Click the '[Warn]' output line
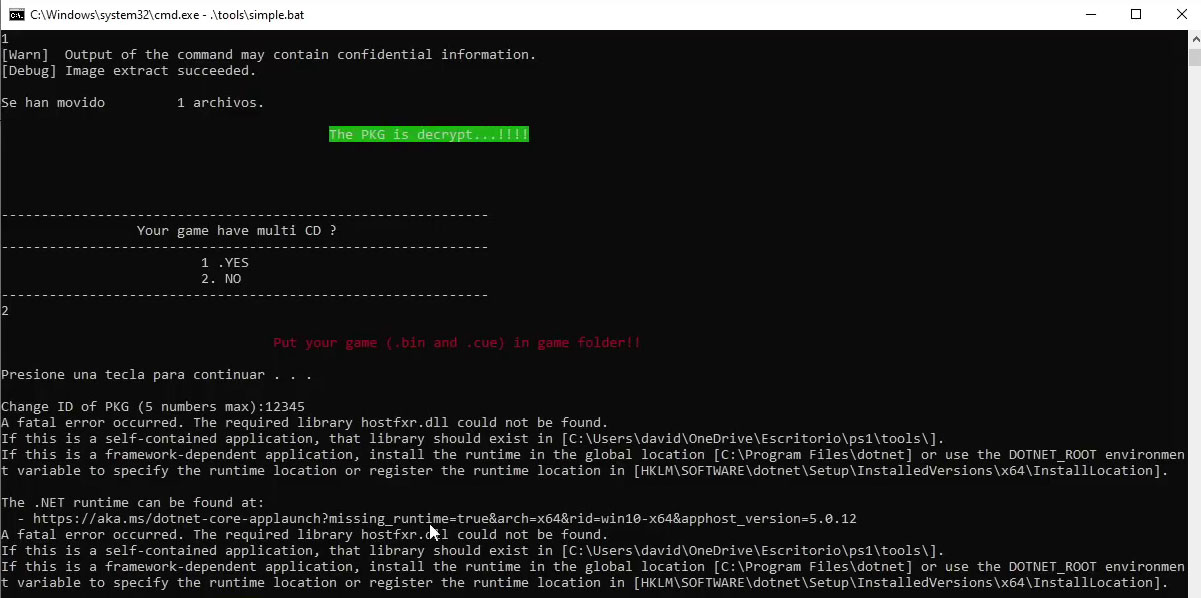This screenshot has height=598, width=1201. 269,54
